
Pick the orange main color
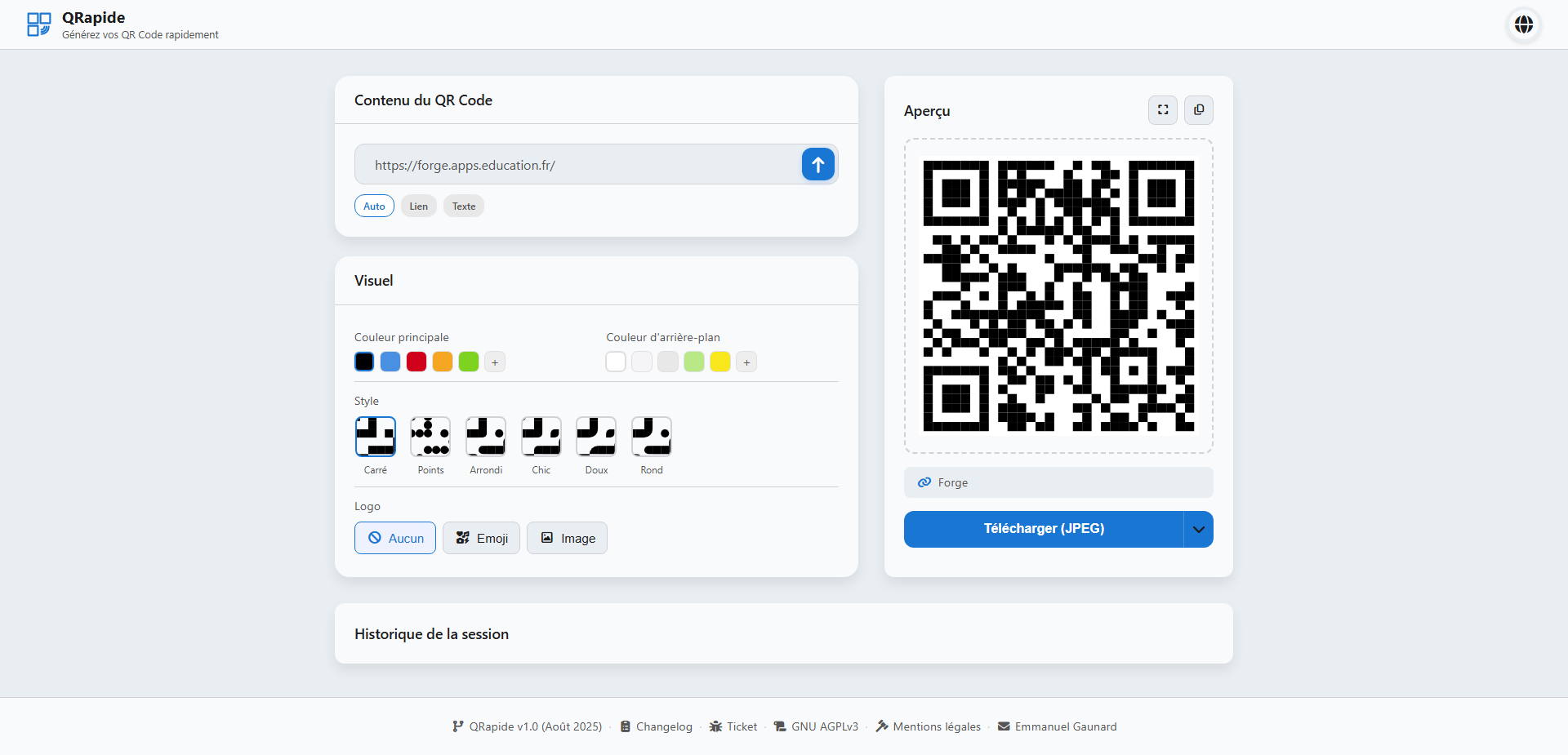click(x=443, y=362)
